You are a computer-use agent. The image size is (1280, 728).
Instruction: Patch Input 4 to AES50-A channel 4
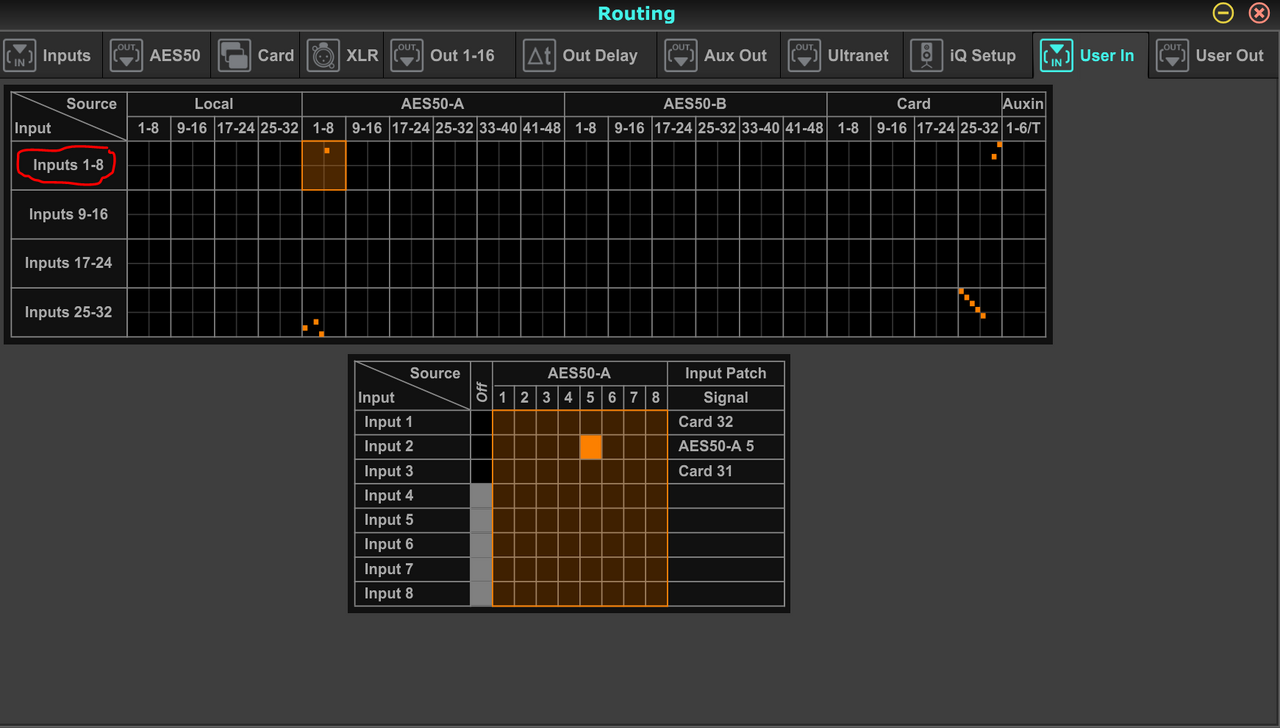[x=569, y=496]
